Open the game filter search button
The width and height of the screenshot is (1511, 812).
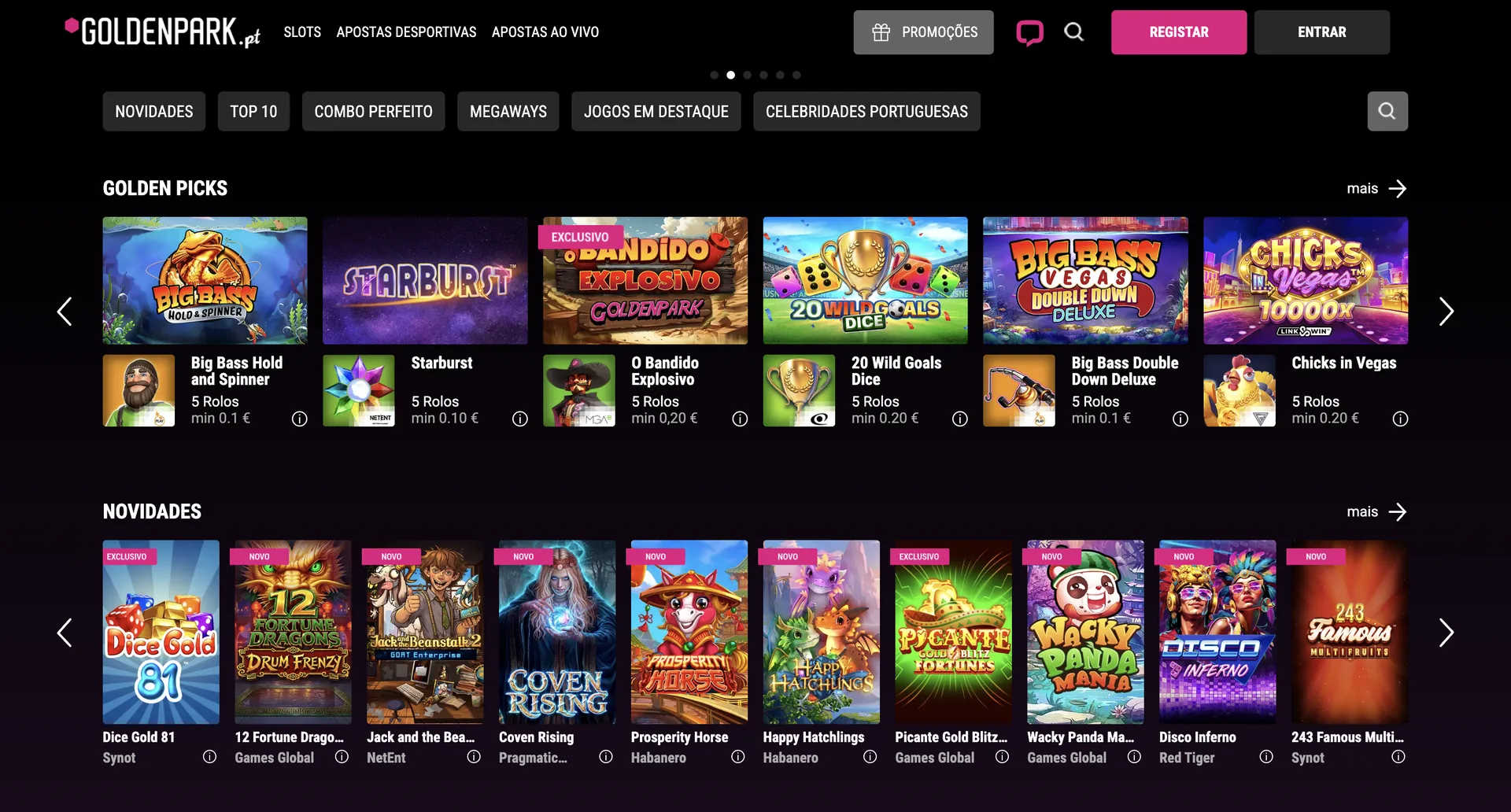pos(1387,111)
